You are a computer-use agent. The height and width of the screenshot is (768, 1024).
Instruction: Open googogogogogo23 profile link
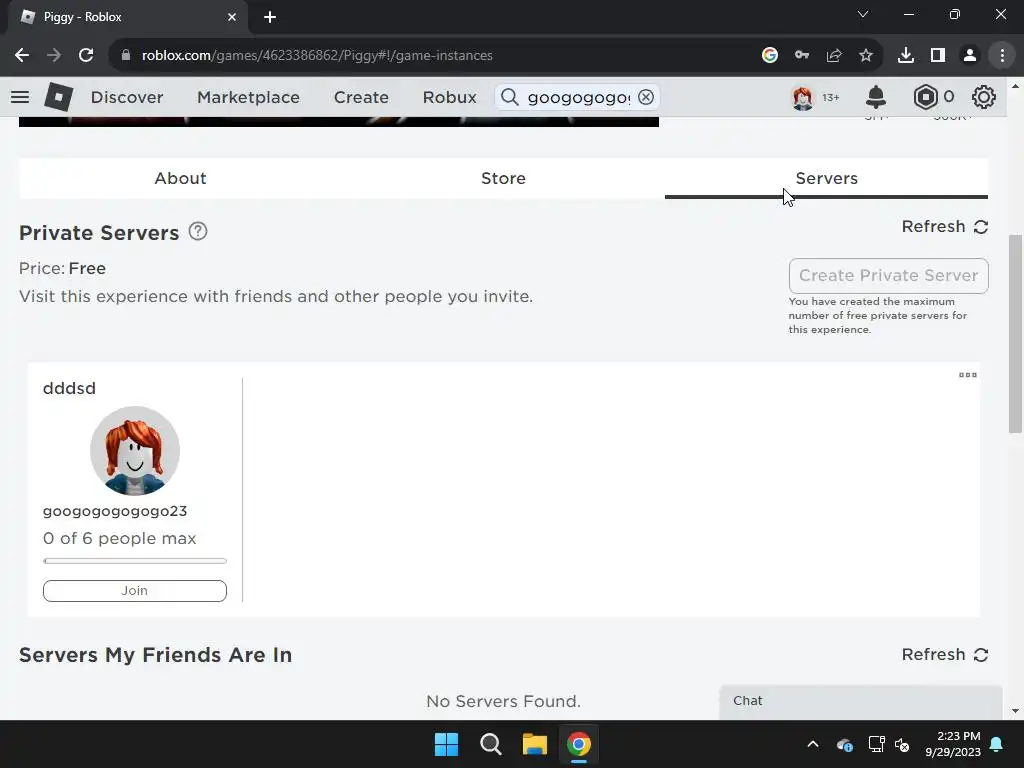click(x=115, y=511)
